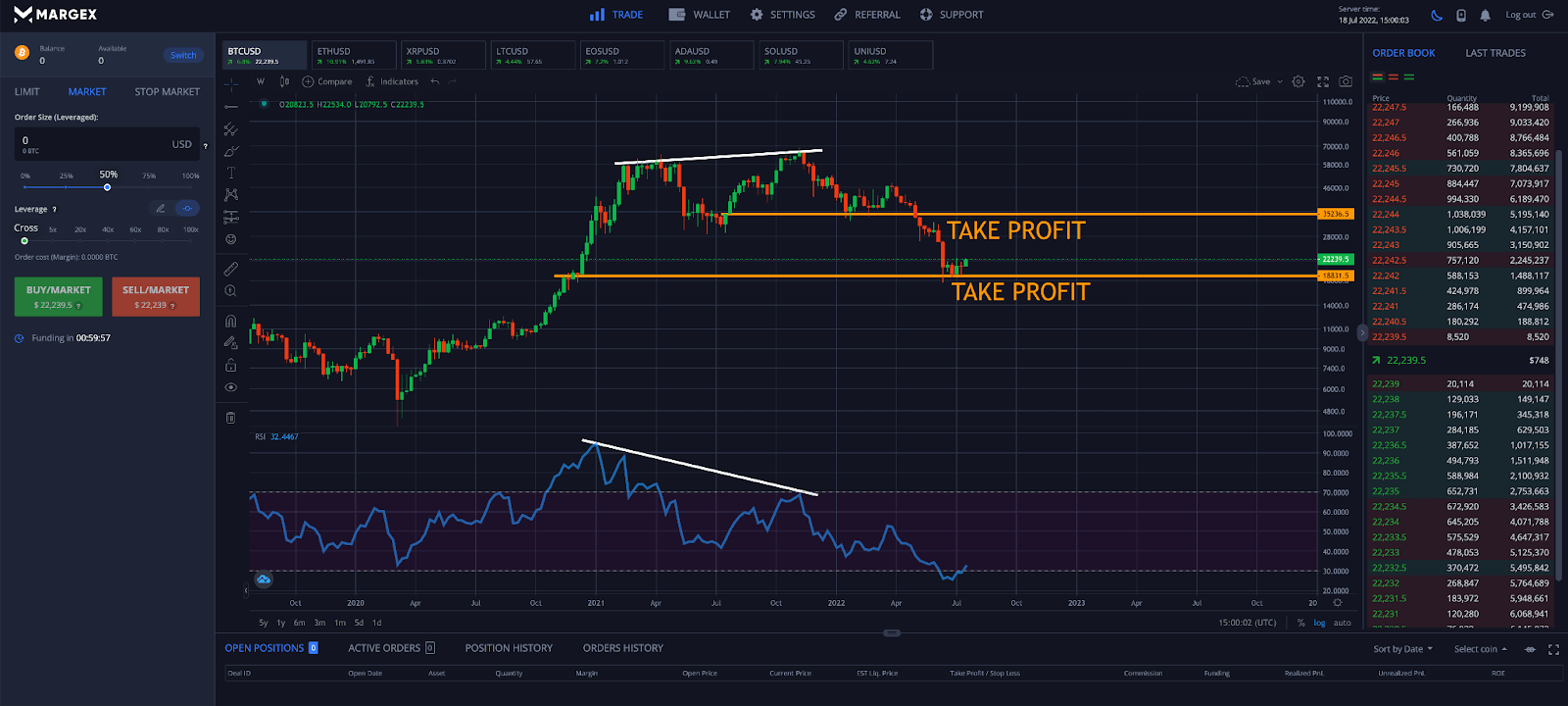Click the 75% mark on order size slider
Screen dimensions: 1568x706
point(149,186)
